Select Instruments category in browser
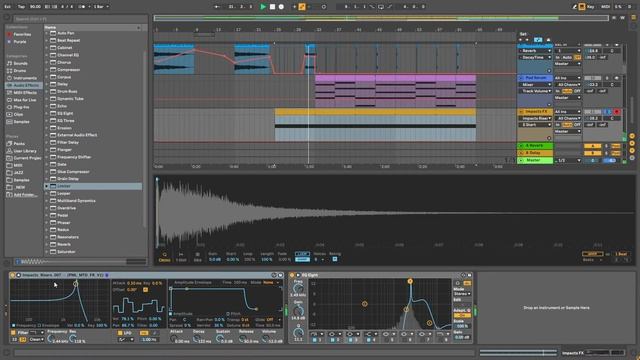Screen dimensions: 640x360 [x=25, y=78]
